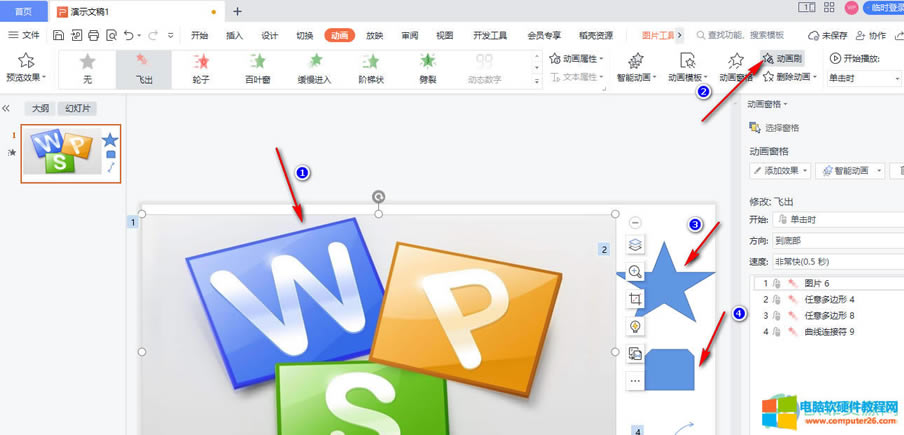Click the zoom magnifier icon beside the picture
The image size is (904, 435).
click(635, 272)
